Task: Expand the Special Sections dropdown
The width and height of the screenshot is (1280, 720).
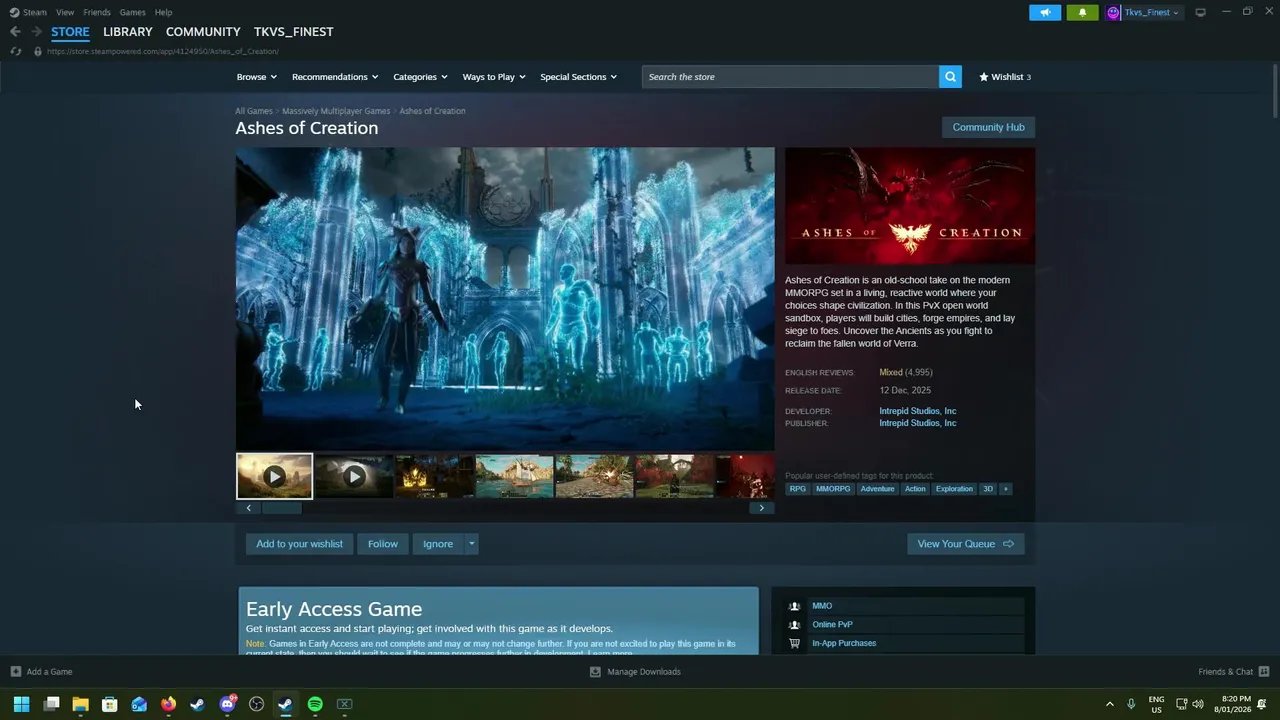Action: point(578,77)
